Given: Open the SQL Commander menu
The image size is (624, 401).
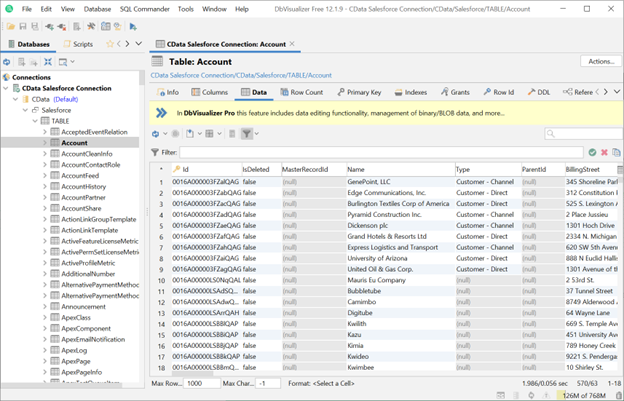Looking at the screenshot, I should click(x=145, y=8).
